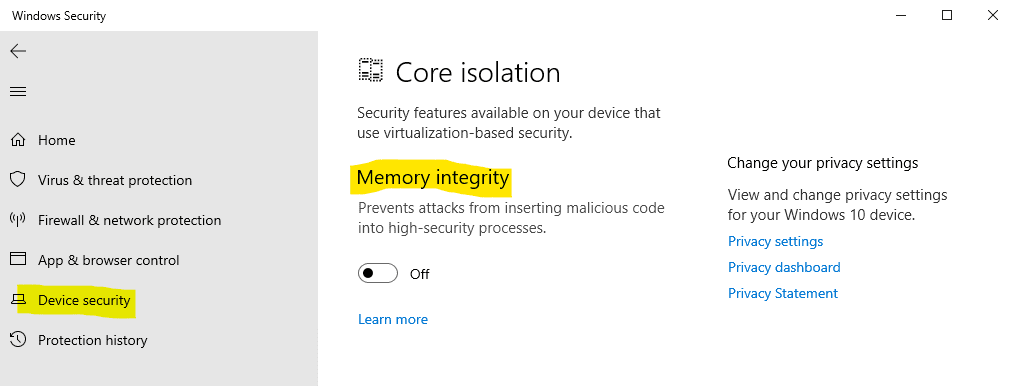Screen dimensions: 1015x386
Task: Open the Privacy Statement link
Action: pyautogui.click(x=783, y=293)
